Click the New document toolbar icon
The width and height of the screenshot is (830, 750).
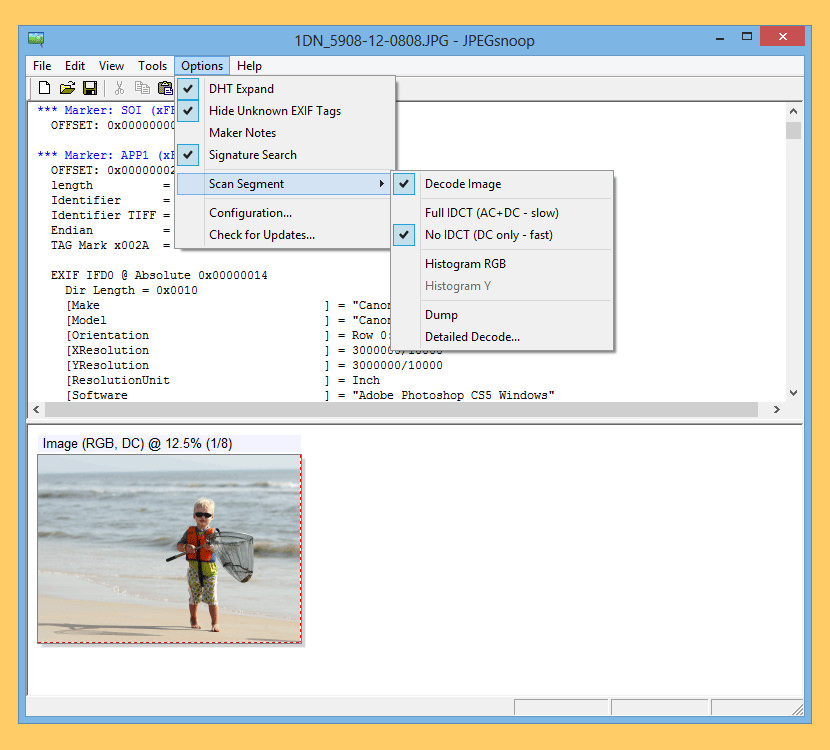tap(44, 88)
